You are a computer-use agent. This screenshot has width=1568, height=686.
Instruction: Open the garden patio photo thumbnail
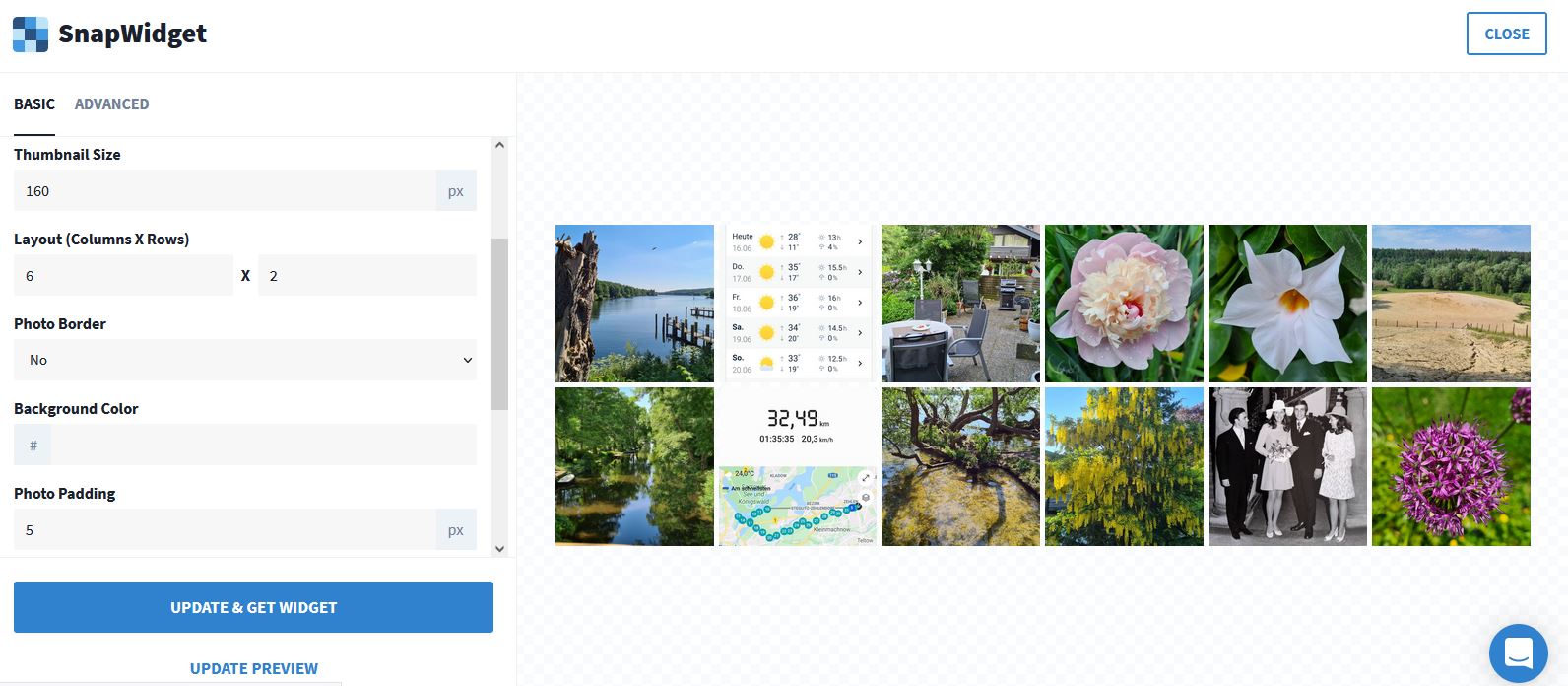[960, 304]
